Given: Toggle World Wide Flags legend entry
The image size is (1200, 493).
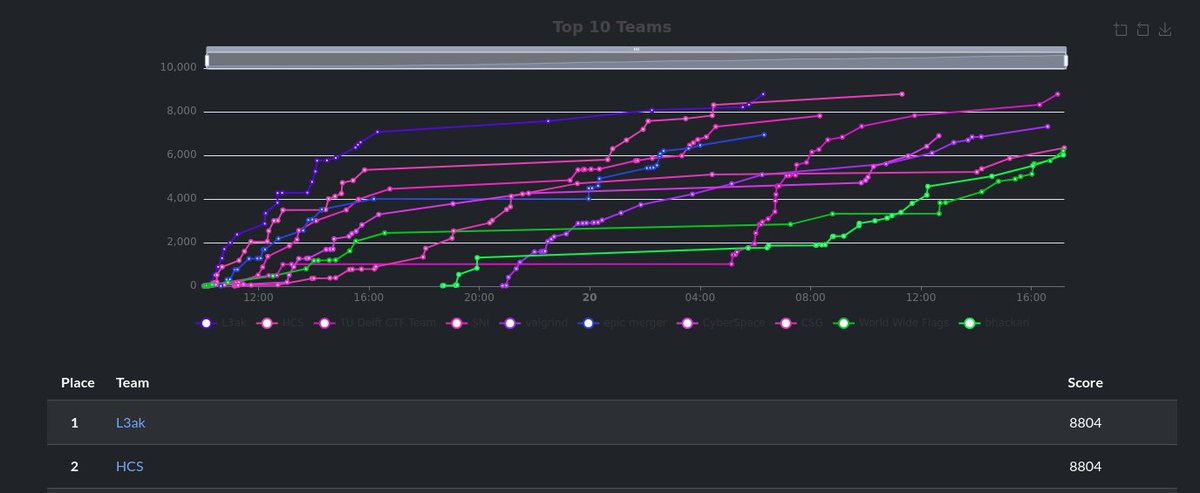Looking at the screenshot, I should [890, 324].
